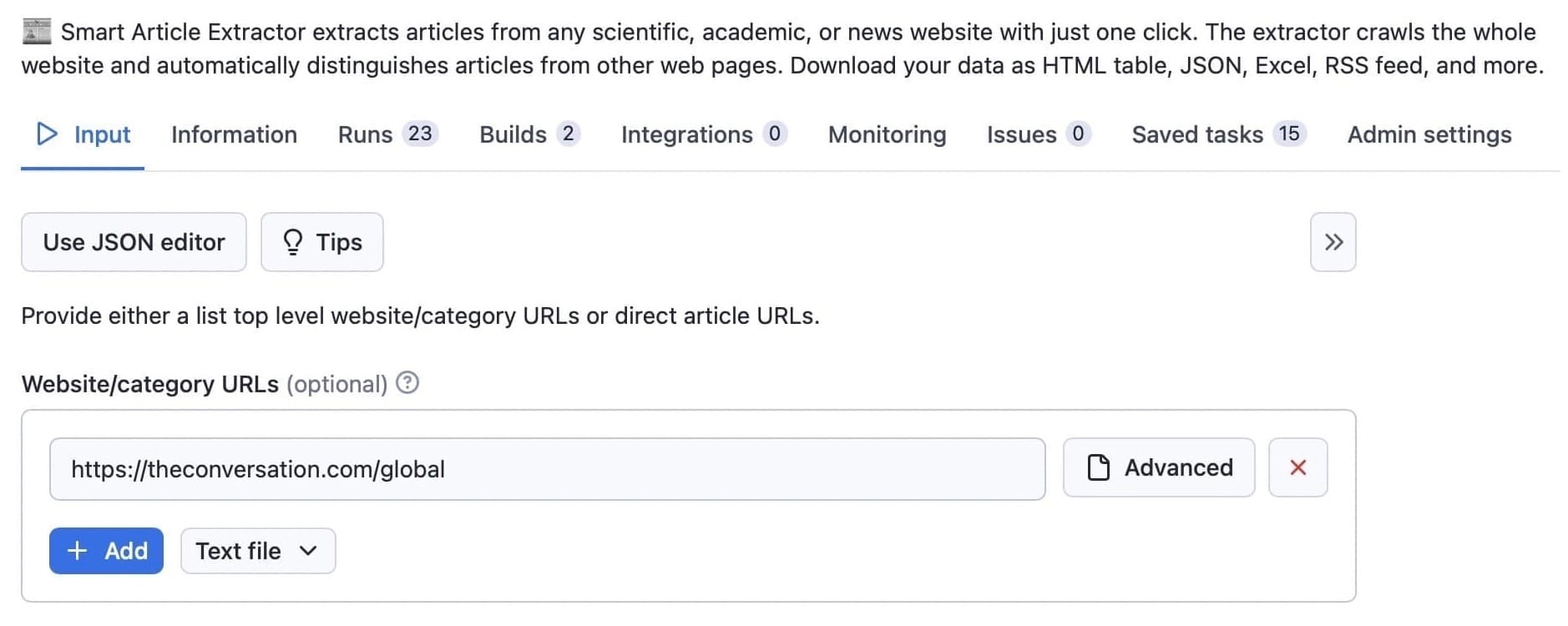Remove the URL using the red X icon
Screen dimensions: 1568x626
coord(1297,467)
